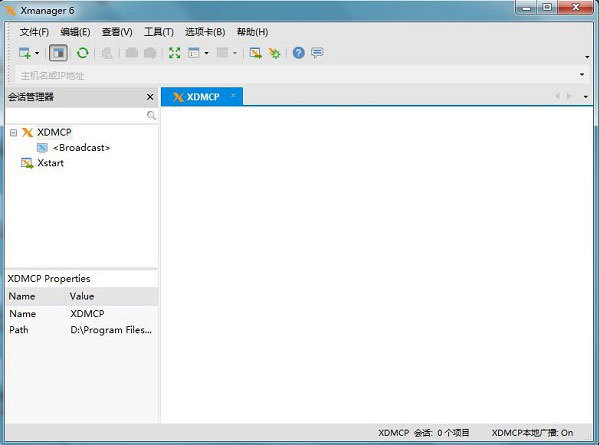Click the Xstart tree icon
The image size is (600, 445).
(x=27, y=163)
